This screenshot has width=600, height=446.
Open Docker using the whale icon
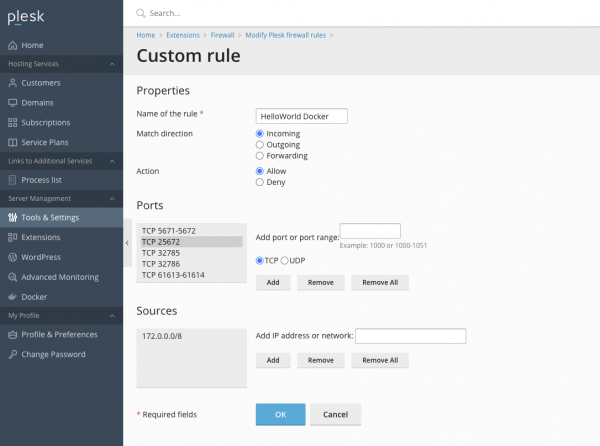click(x=12, y=297)
